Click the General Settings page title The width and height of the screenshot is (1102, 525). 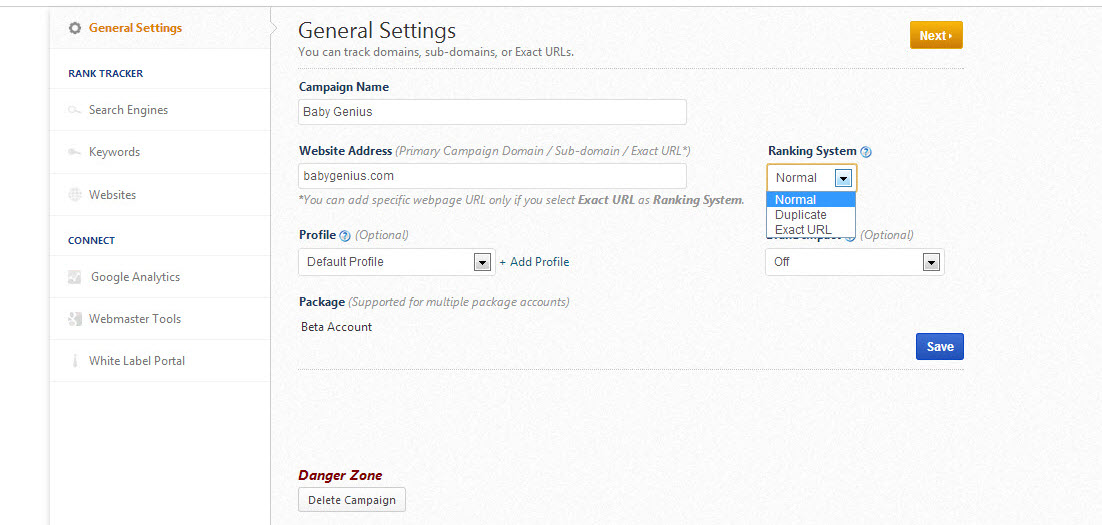tap(377, 30)
